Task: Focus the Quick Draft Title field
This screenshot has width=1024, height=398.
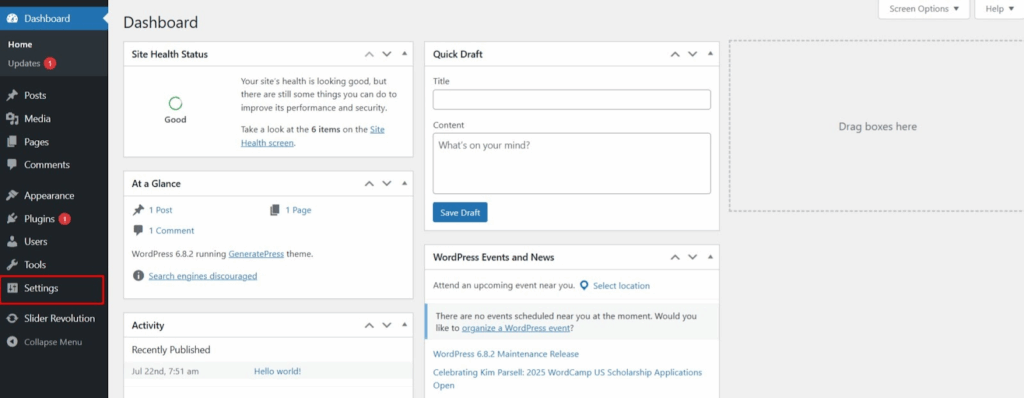Action: pyautogui.click(x=571, y=100)
